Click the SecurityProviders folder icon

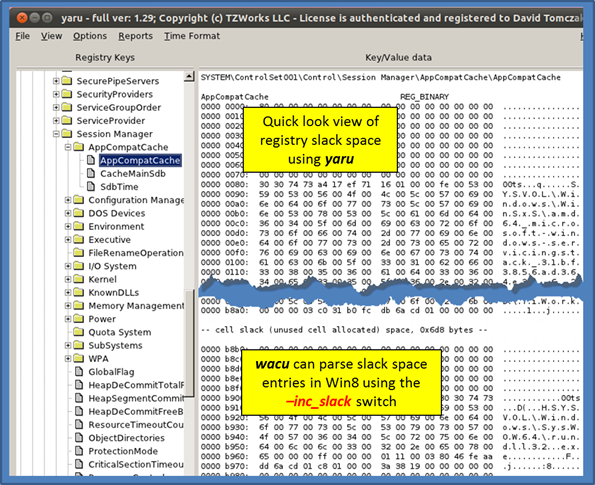pyautogui.click(x=67, y=94)
